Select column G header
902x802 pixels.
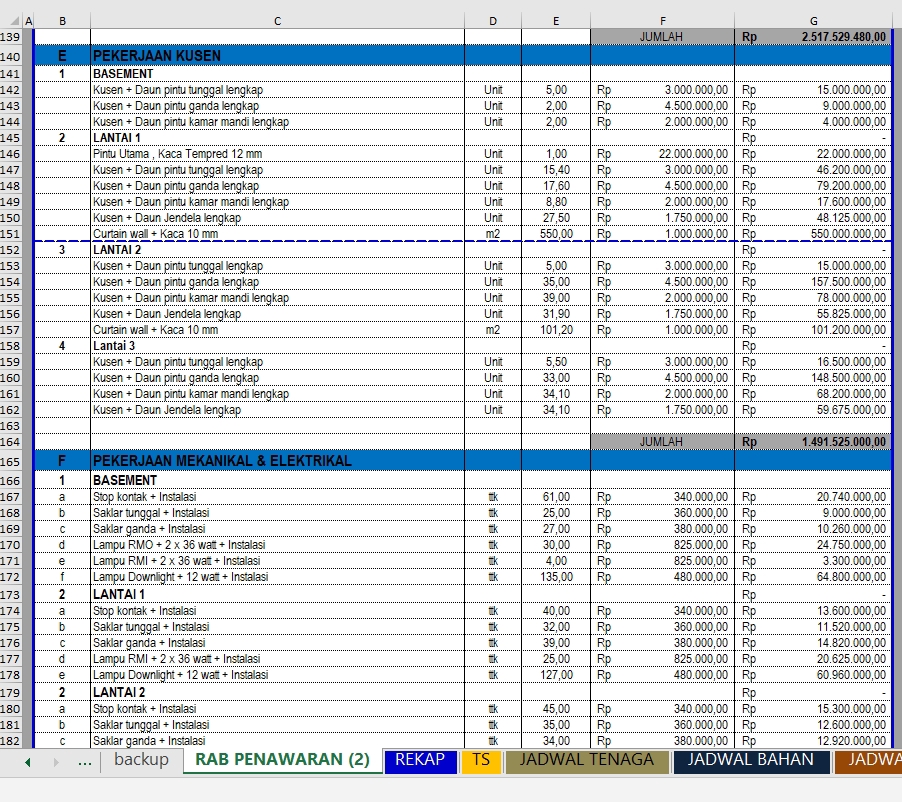[813, 20]
